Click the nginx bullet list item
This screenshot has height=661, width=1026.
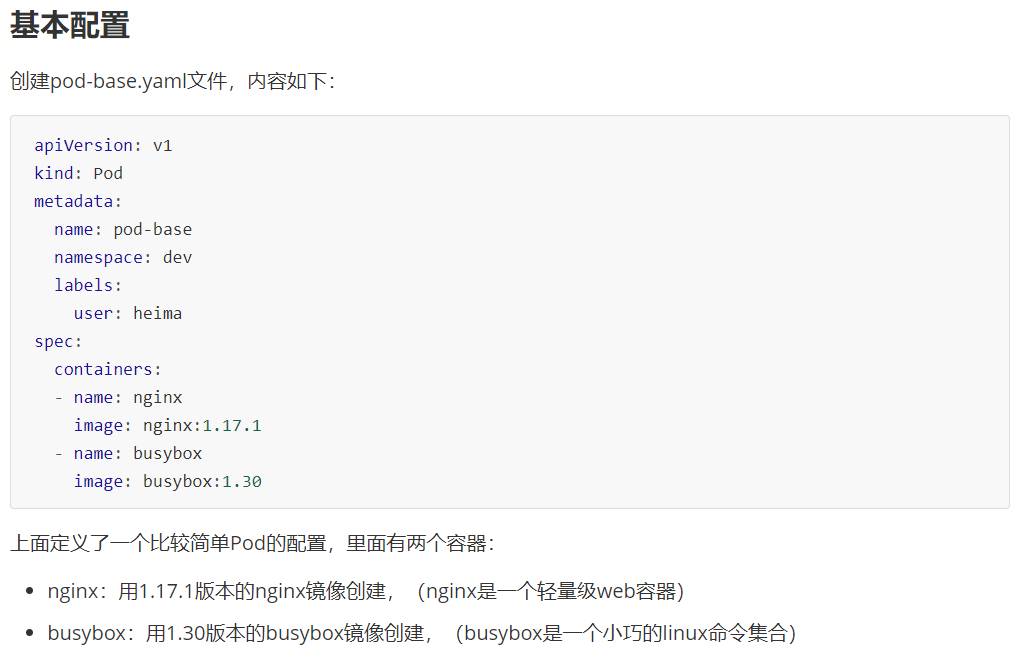pyautogui.click(x=366, y=592)
